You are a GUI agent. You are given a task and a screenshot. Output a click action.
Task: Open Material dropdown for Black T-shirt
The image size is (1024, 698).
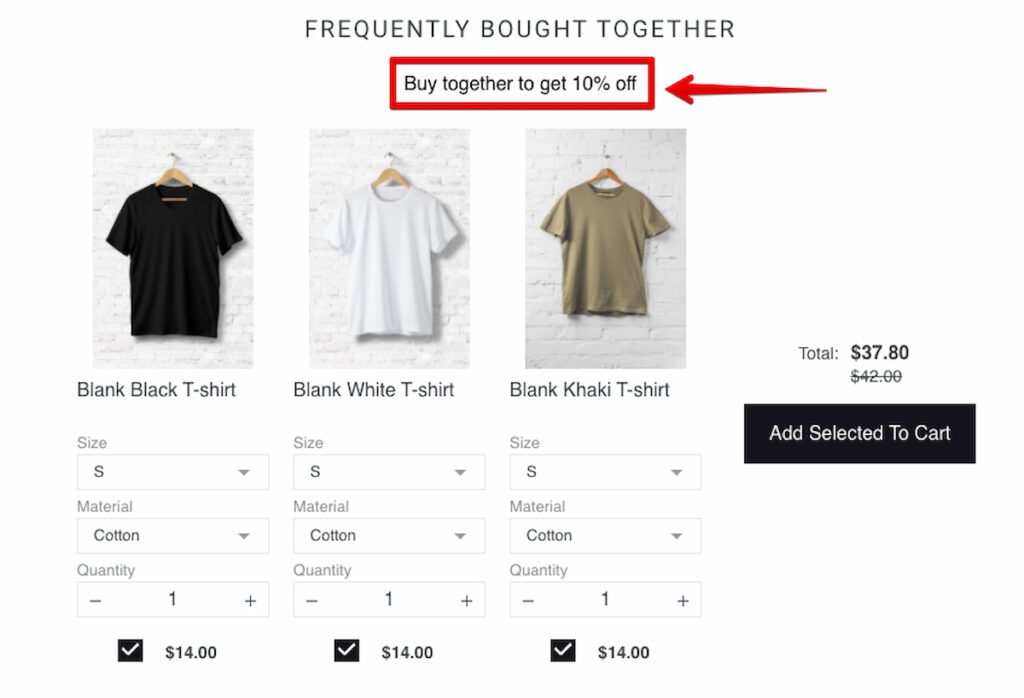(173, 536)
